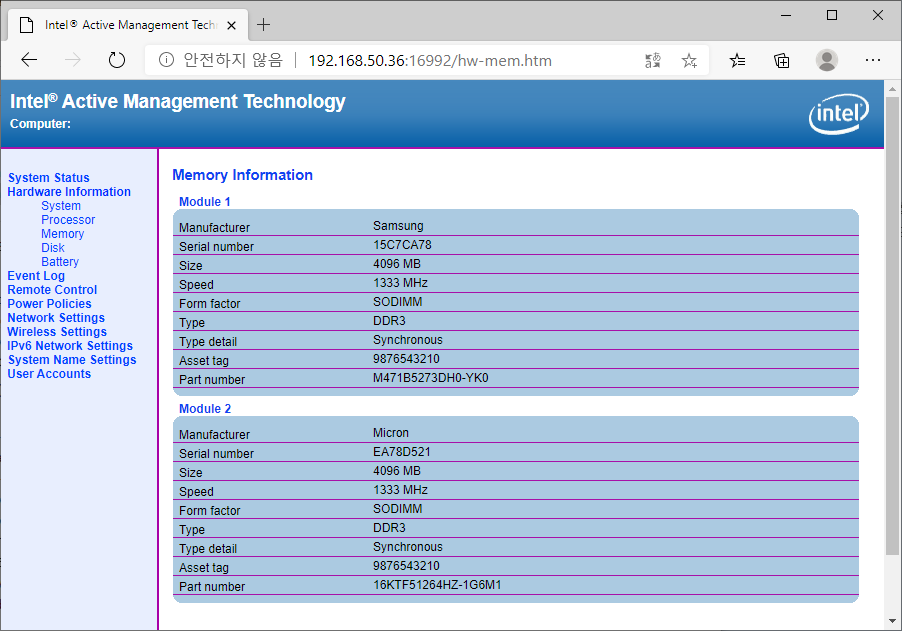Open the System hardware page
902x631 pixels.
pos(61,206)
